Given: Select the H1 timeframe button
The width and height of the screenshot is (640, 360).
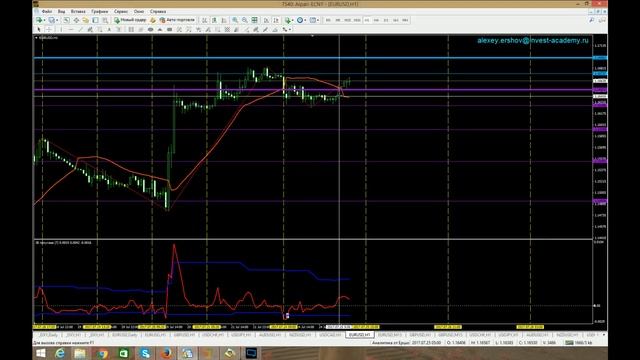Looking at the screenshot, I should point(367,20).
